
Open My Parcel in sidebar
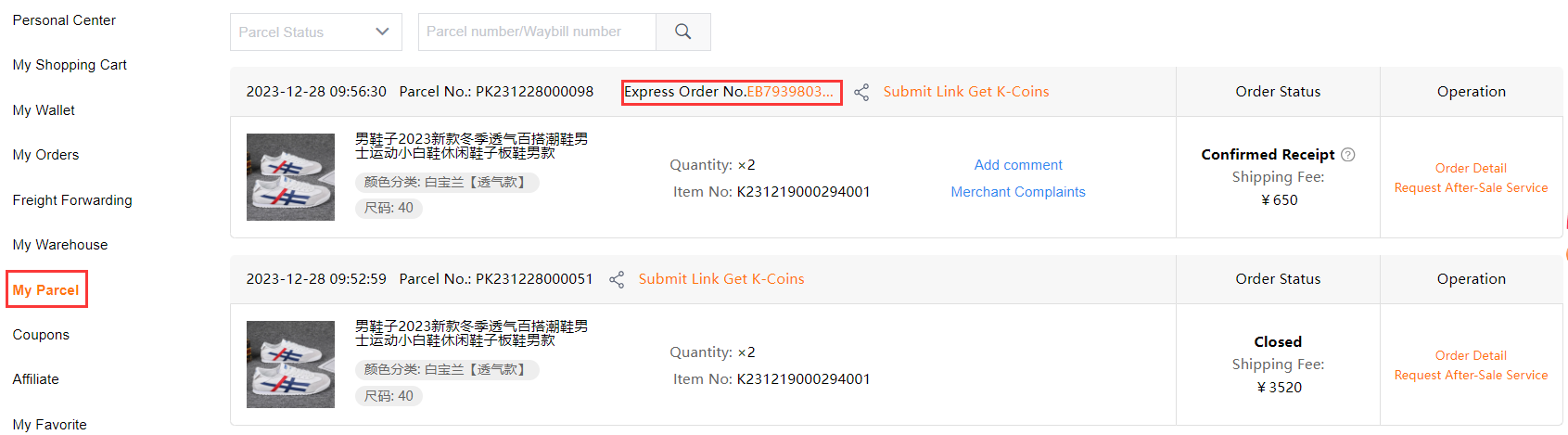coord(45,289)
